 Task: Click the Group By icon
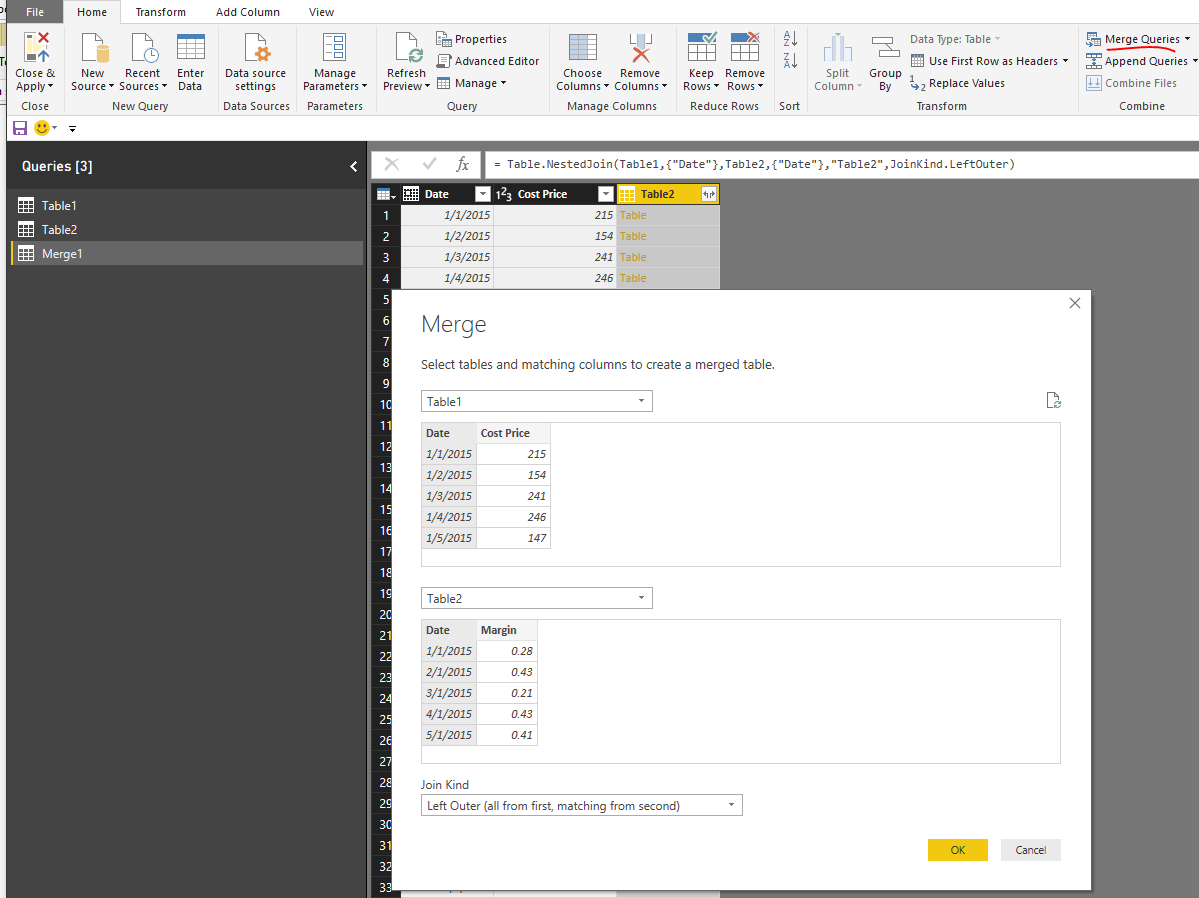point(885,48)
